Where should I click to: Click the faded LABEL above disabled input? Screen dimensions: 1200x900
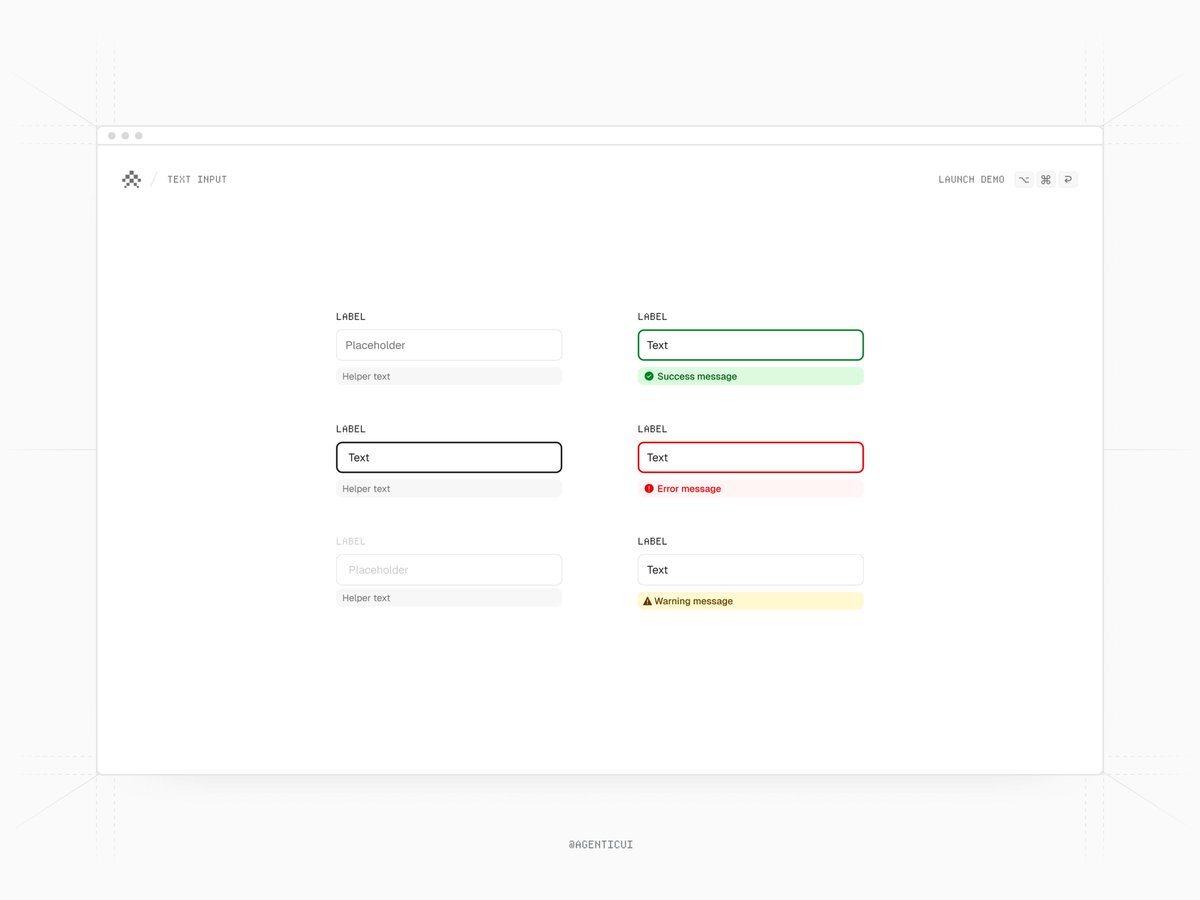tap(351, 541)
